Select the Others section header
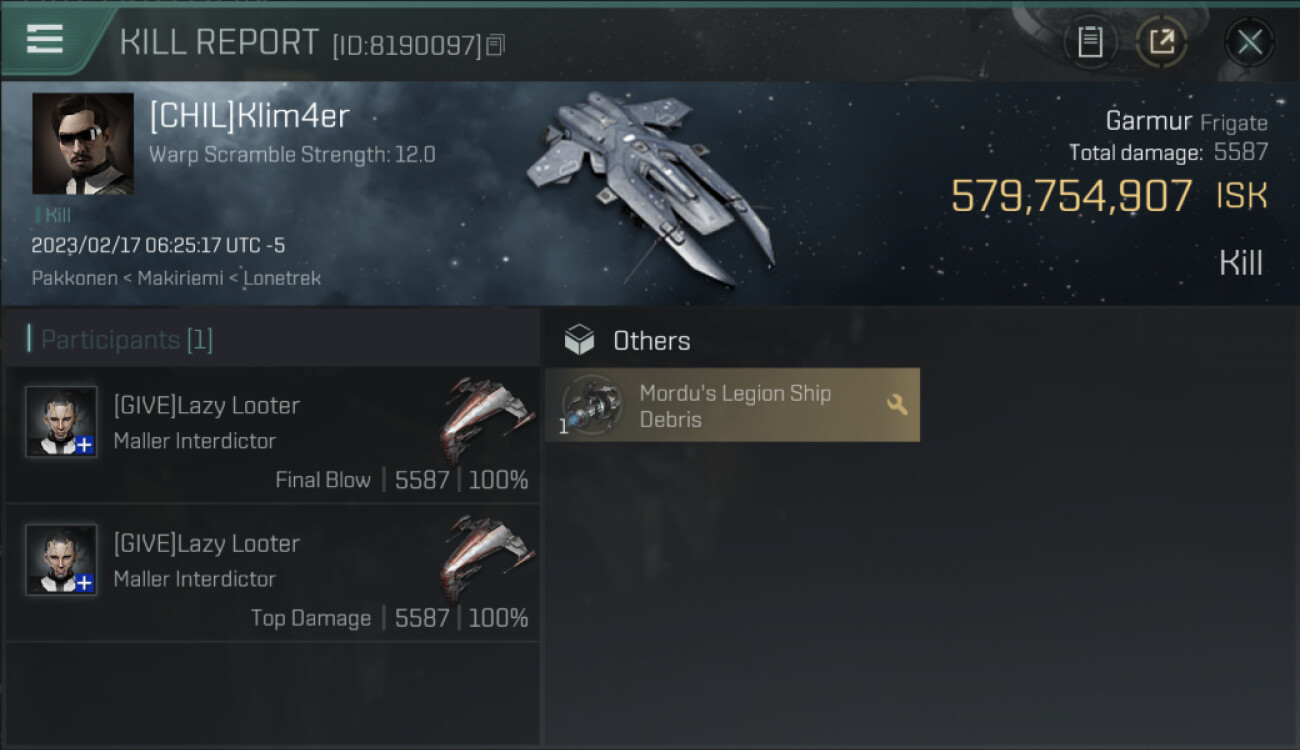 click(x=651, y=341)
